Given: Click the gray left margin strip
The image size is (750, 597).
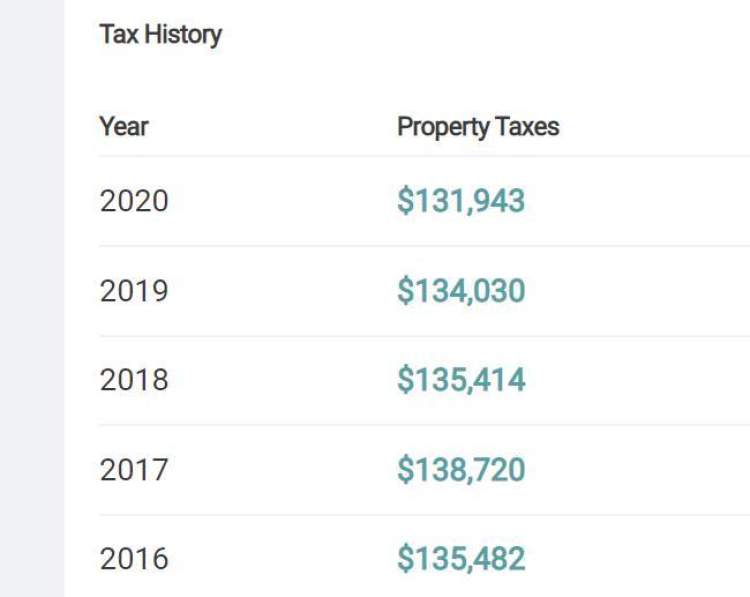Looking at the screenshot, I should click(32, 300).
